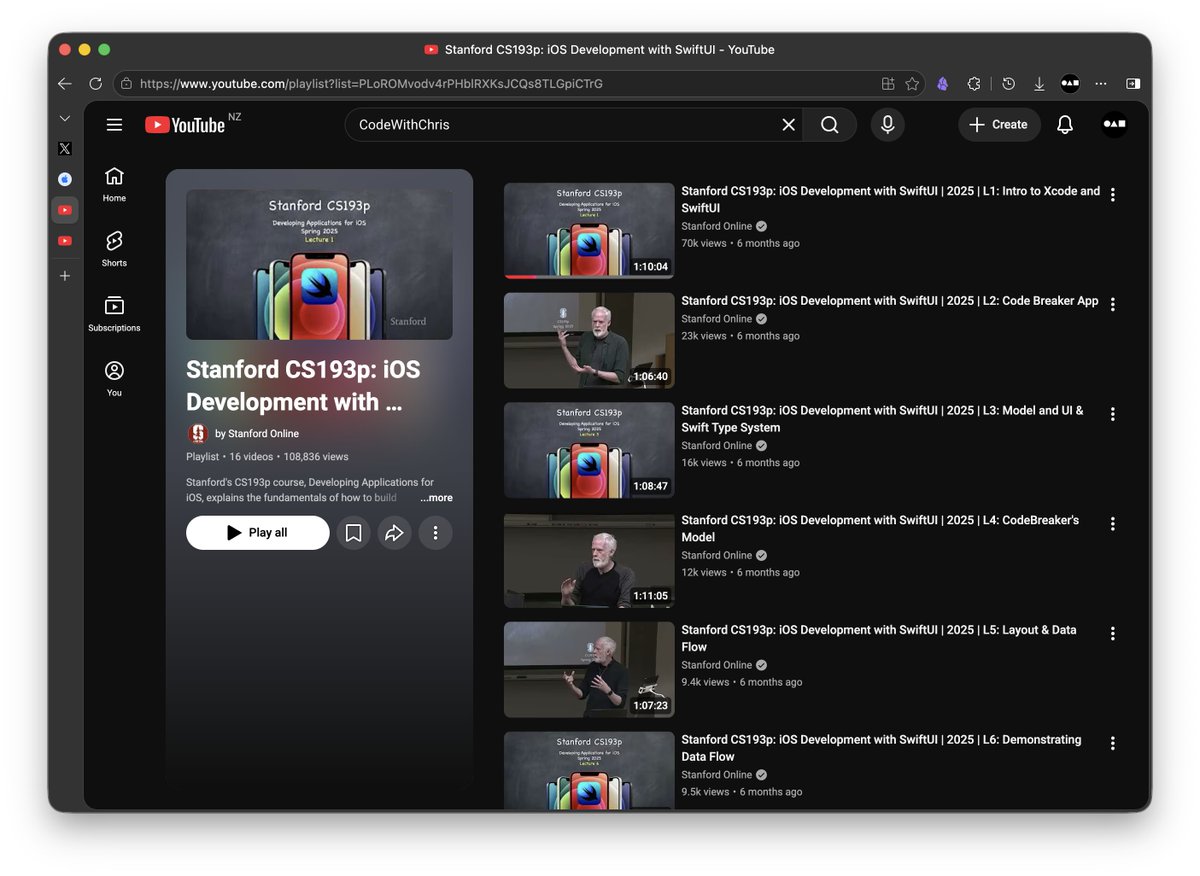Click the large playlist cover image
The height and width of the screenshot is (876, 1200).
coord(319,265)
